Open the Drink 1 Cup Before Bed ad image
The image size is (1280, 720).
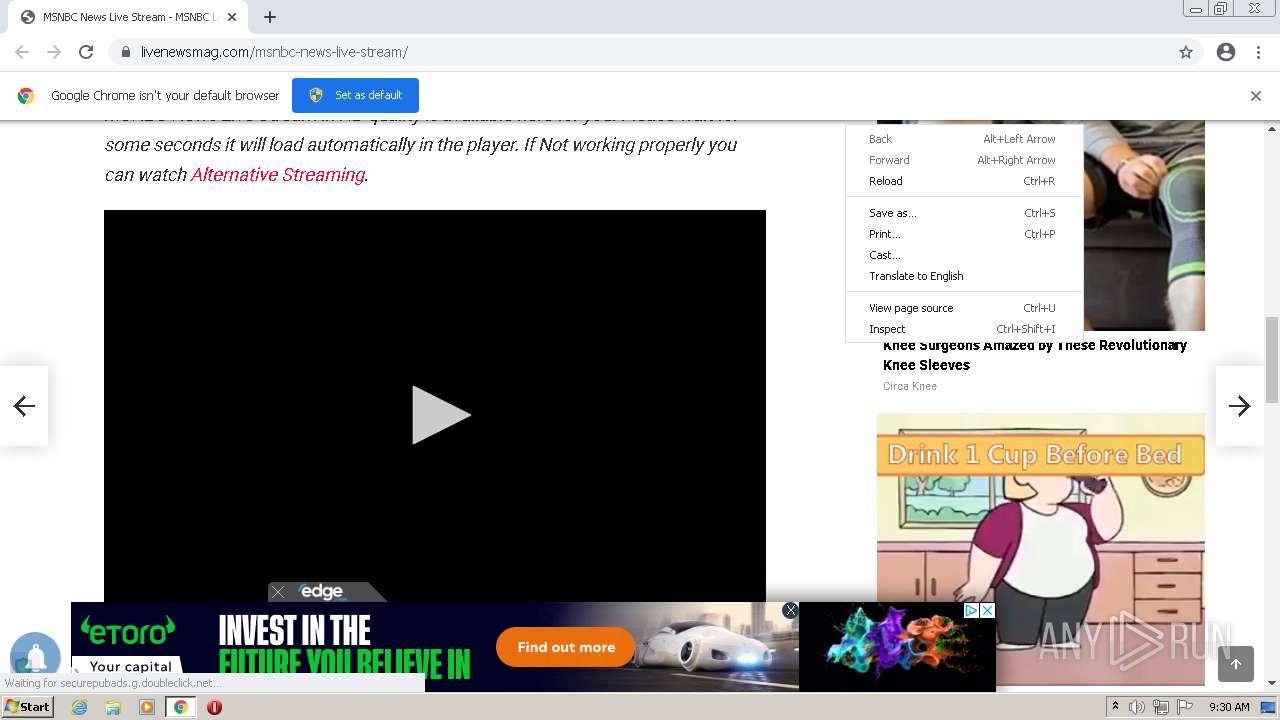[1041, 549]
